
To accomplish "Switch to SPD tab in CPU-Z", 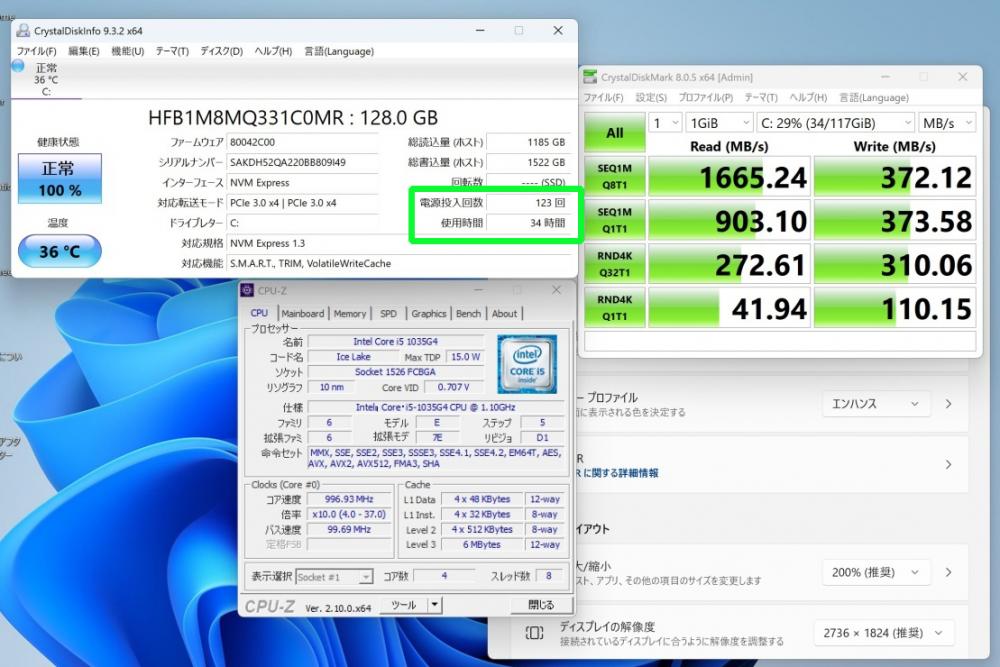I will (x=388, y=314).
